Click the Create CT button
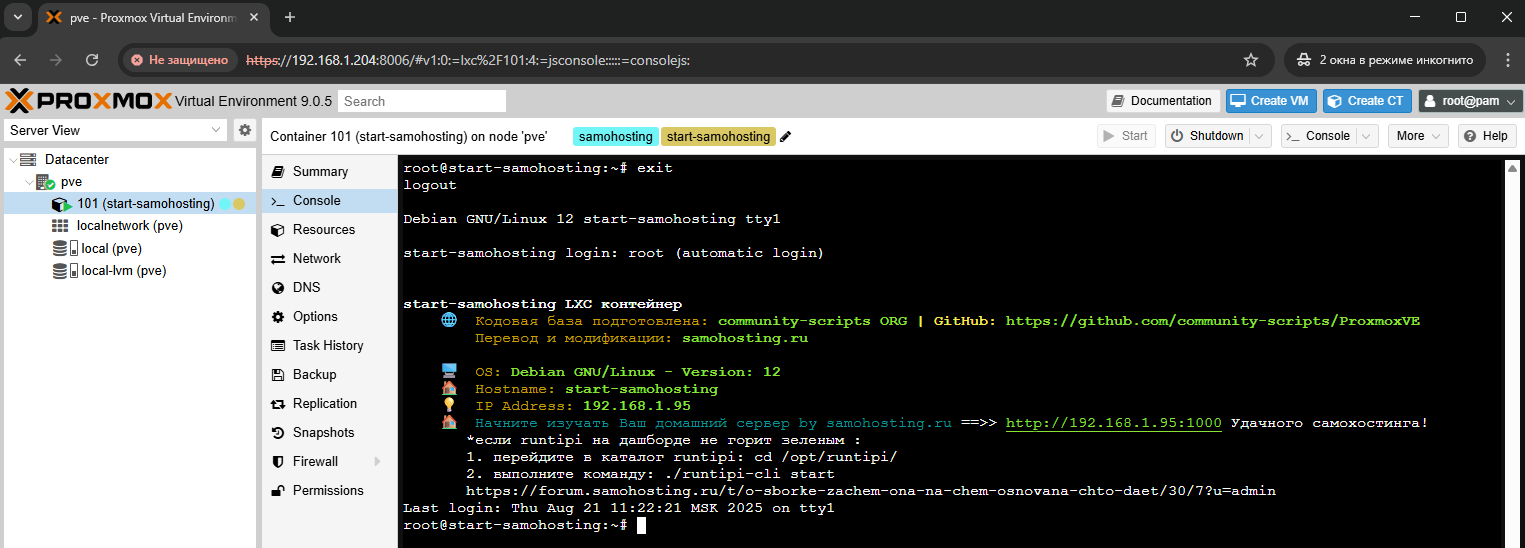This screenshot has height=548, width=1525. [x=1366, y=101]
